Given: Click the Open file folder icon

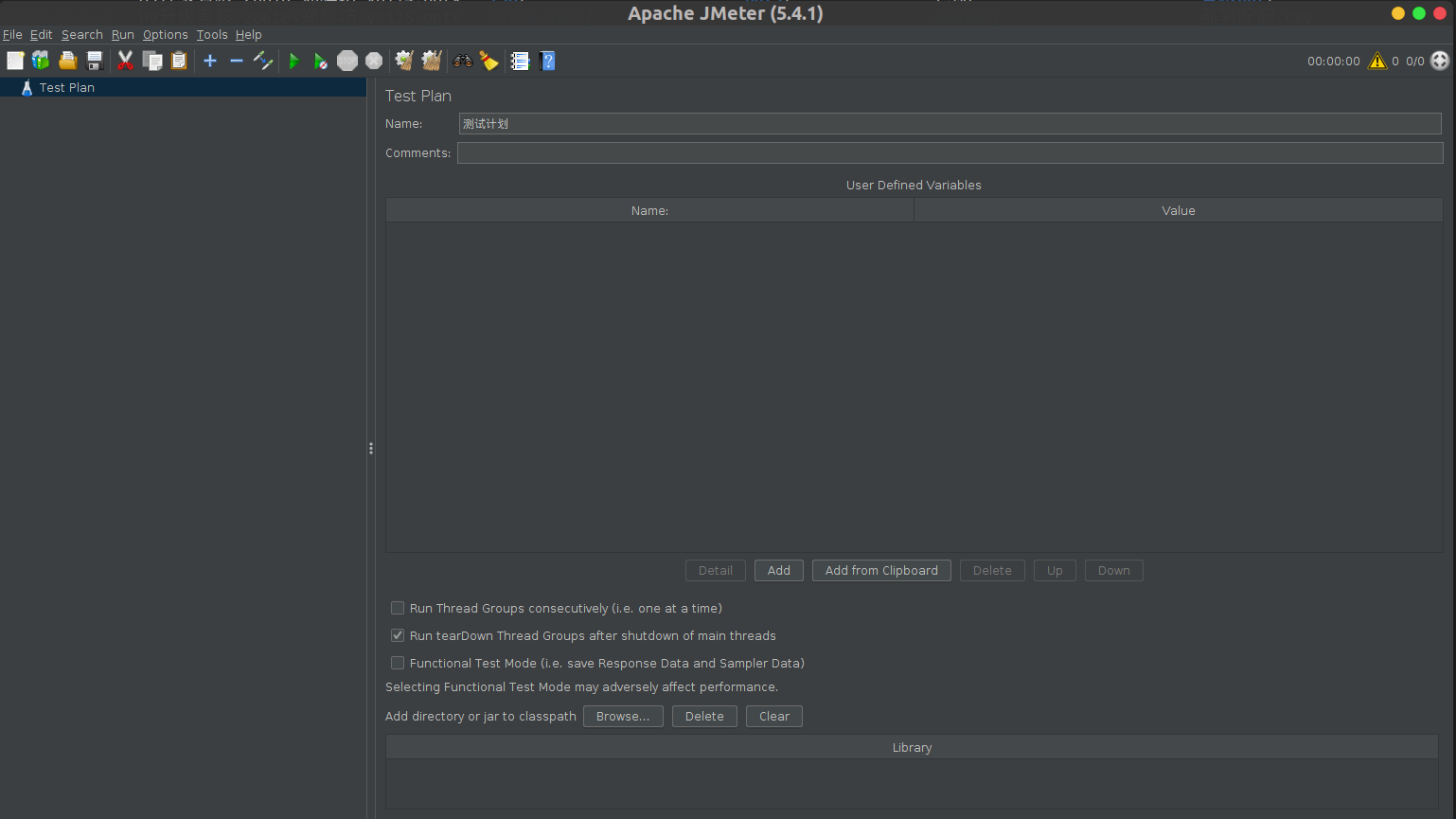Looking at the screenshot, I should pyautogui.click(x=67, y=61).
